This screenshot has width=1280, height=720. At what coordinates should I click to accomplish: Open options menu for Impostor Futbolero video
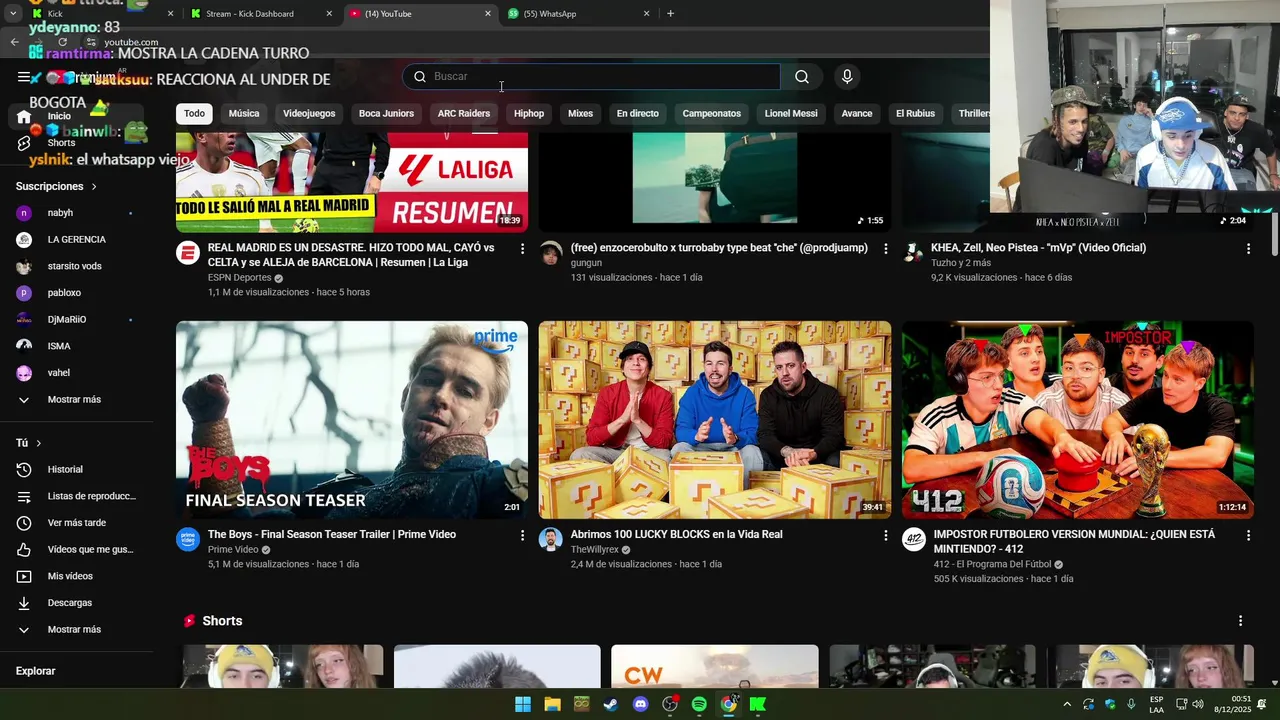click(1248, 535)
